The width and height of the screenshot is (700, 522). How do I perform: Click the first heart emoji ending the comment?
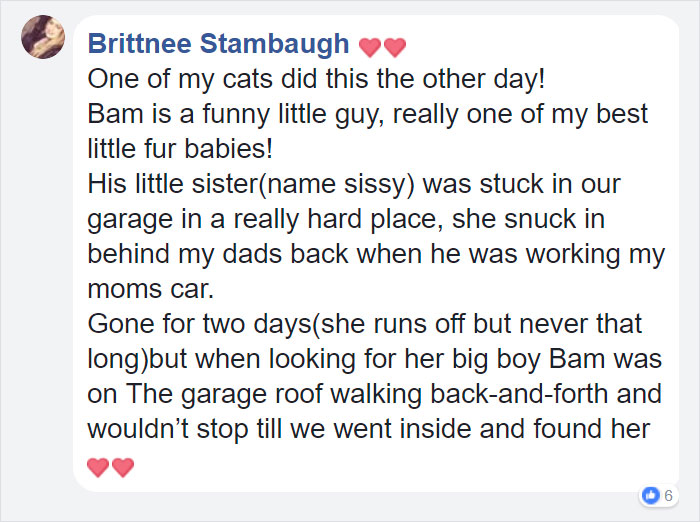click(x=98, y=468)
